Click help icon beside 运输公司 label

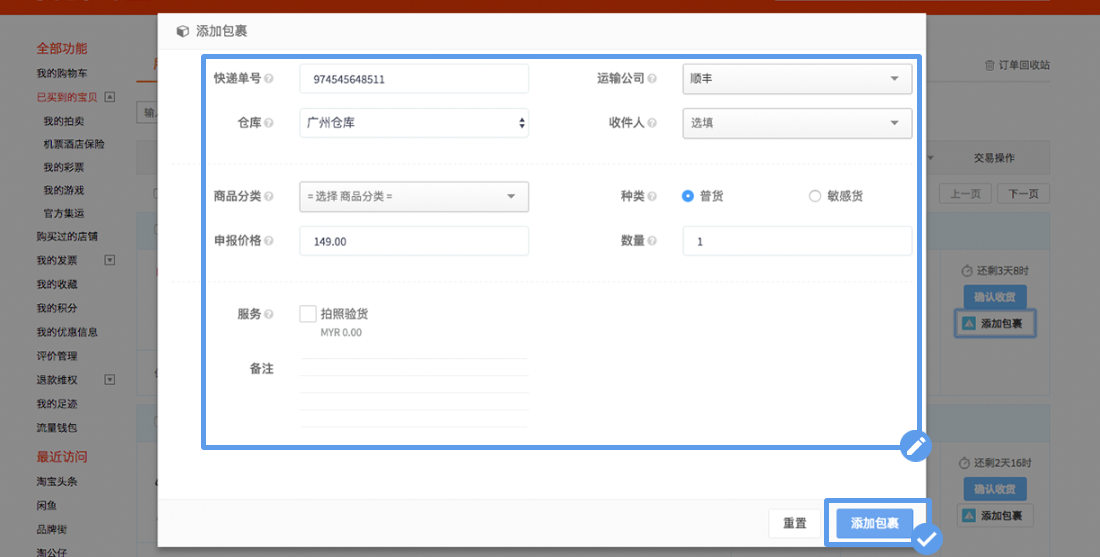pyautogui.click(x=652, y=79)
